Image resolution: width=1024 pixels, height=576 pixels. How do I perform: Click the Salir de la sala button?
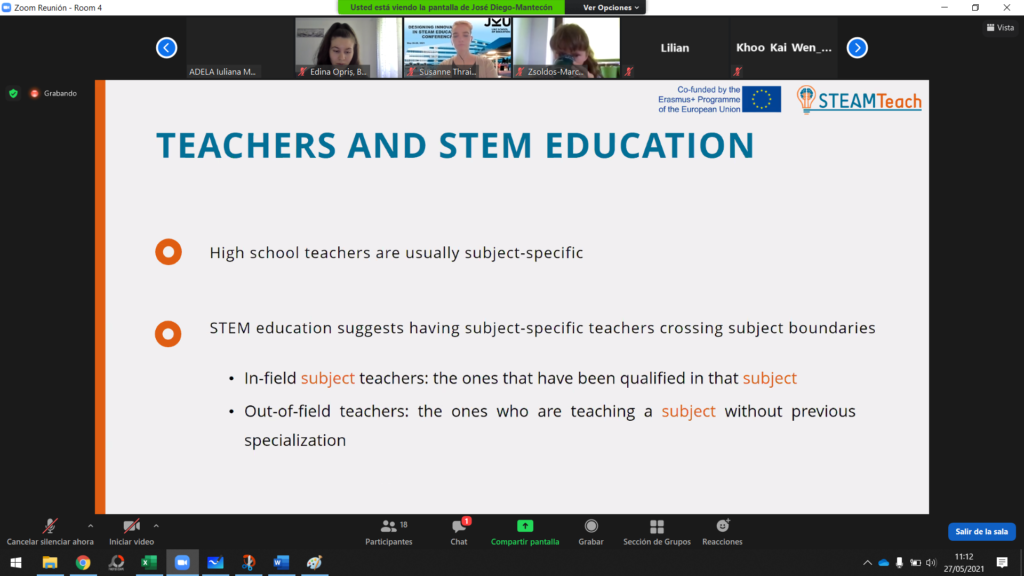[981, 532]
